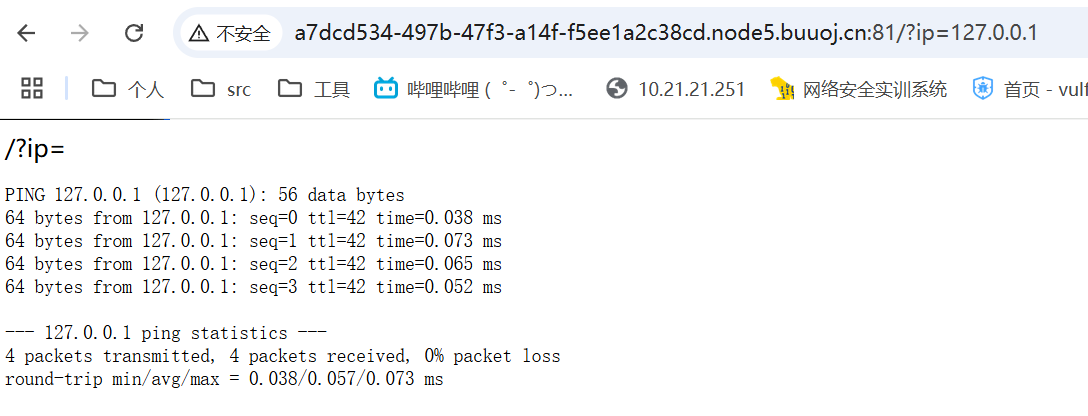Focus the address bar URL text

tap(665, 33)
